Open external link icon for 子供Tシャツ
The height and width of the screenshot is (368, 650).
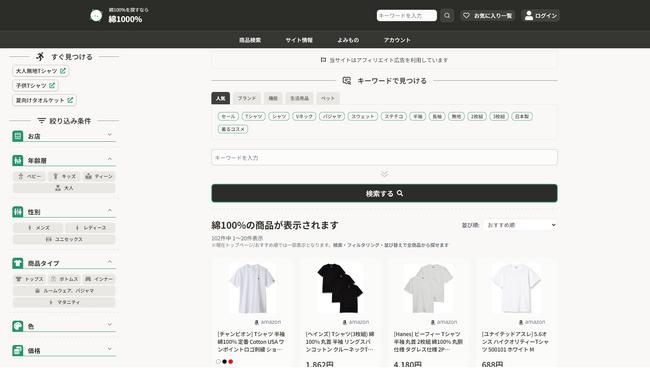[52, 85]
